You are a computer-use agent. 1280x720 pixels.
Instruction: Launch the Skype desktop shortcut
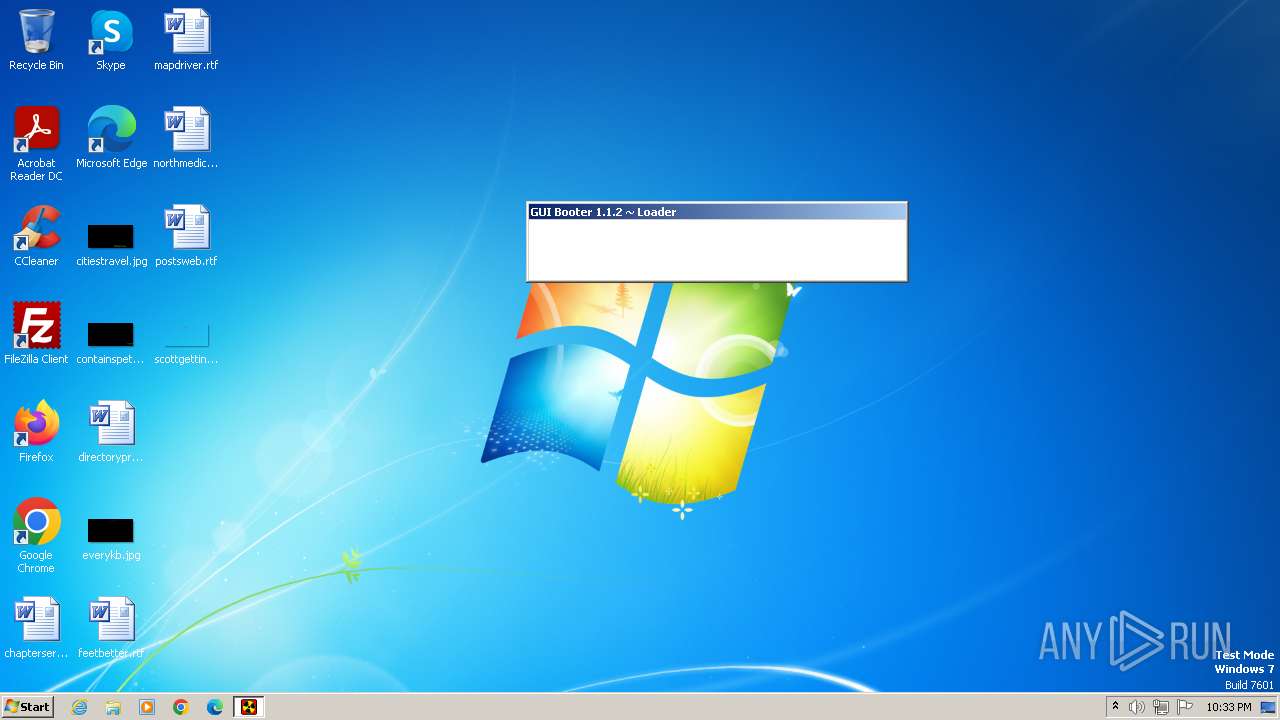111,40
